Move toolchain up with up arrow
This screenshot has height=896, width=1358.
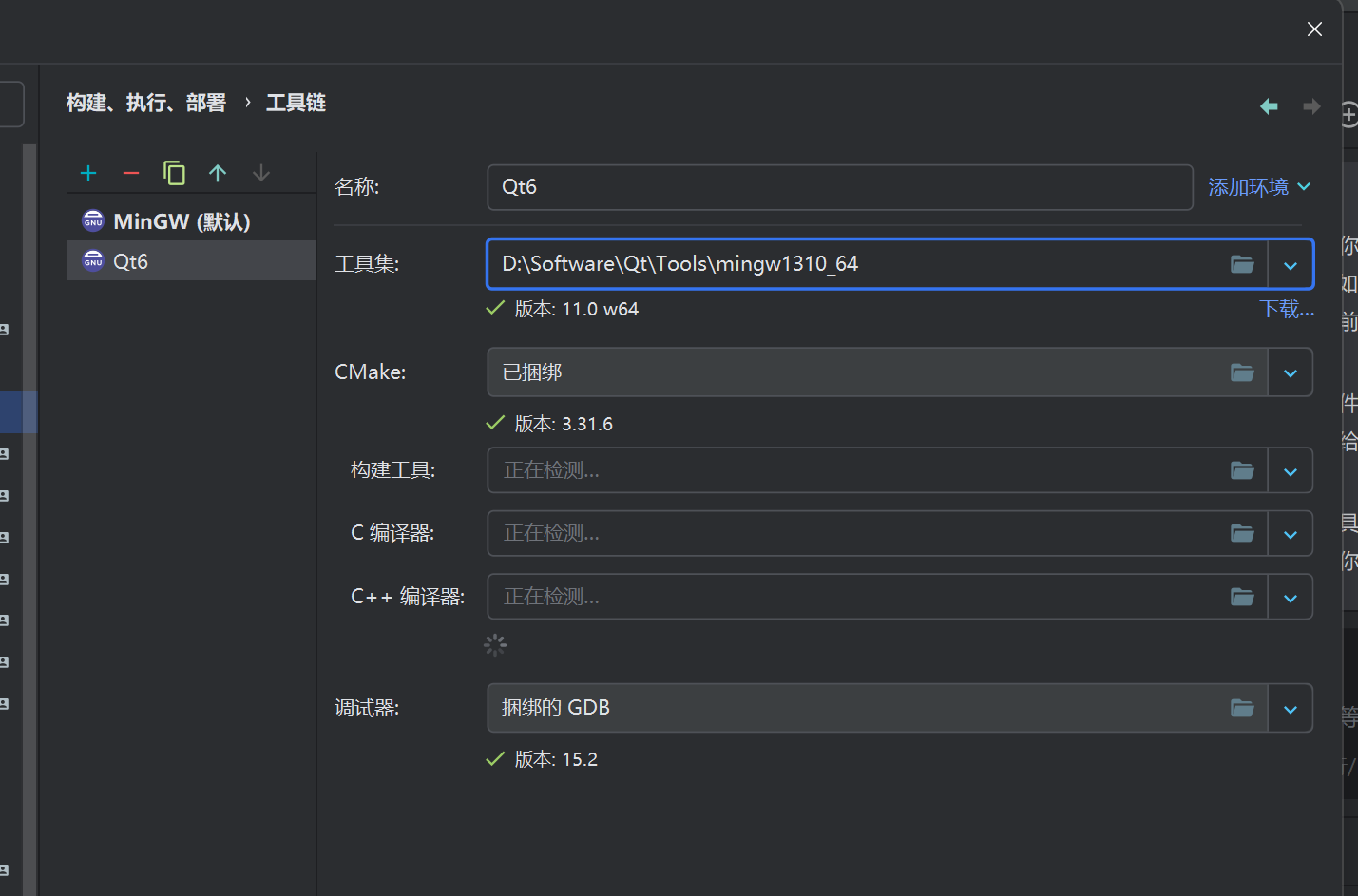click(218, 173)
